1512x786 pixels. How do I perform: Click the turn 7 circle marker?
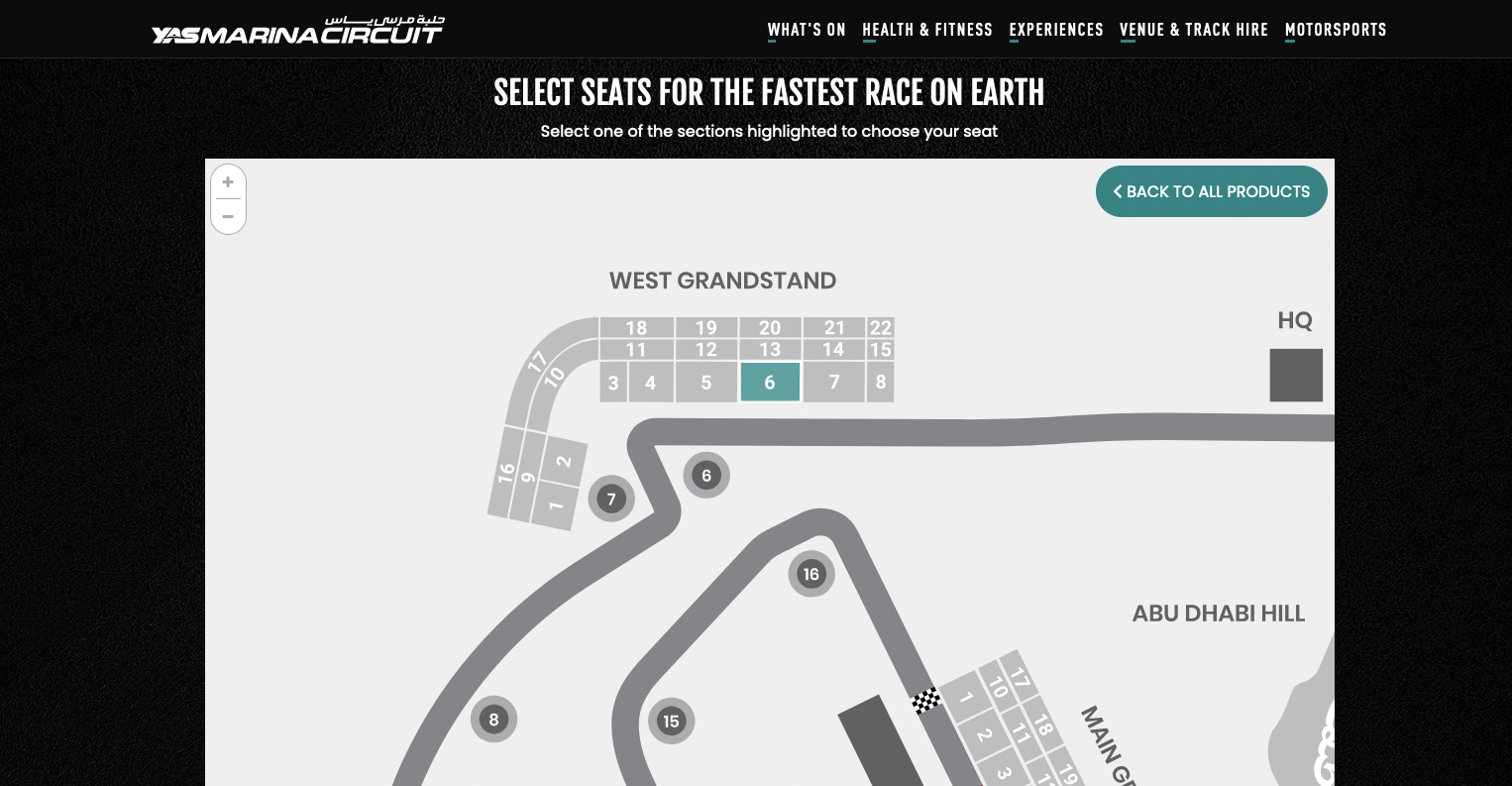click(x=611, y=499)
